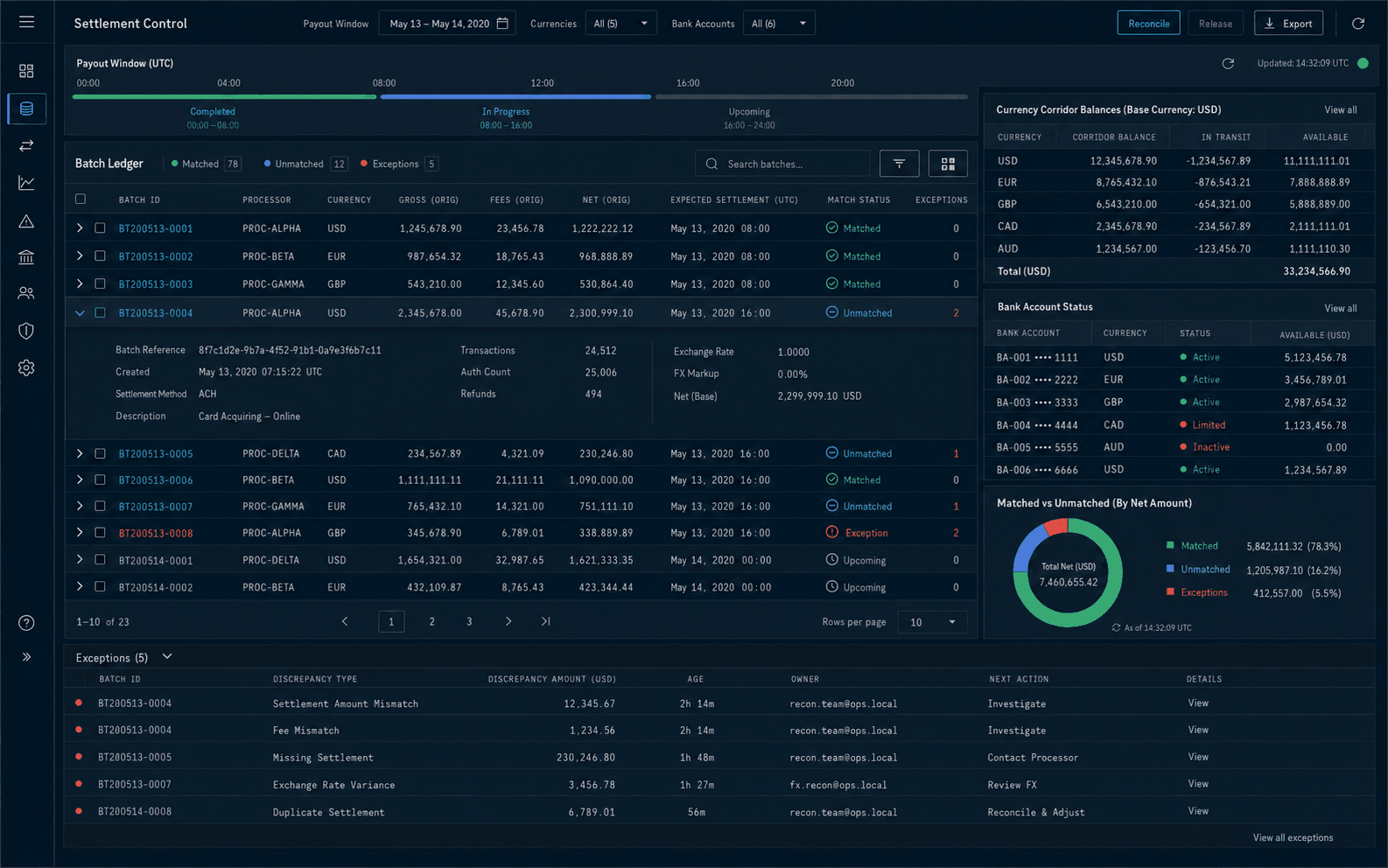Check the BT200513-0005 row checkbox

(100, 453)
